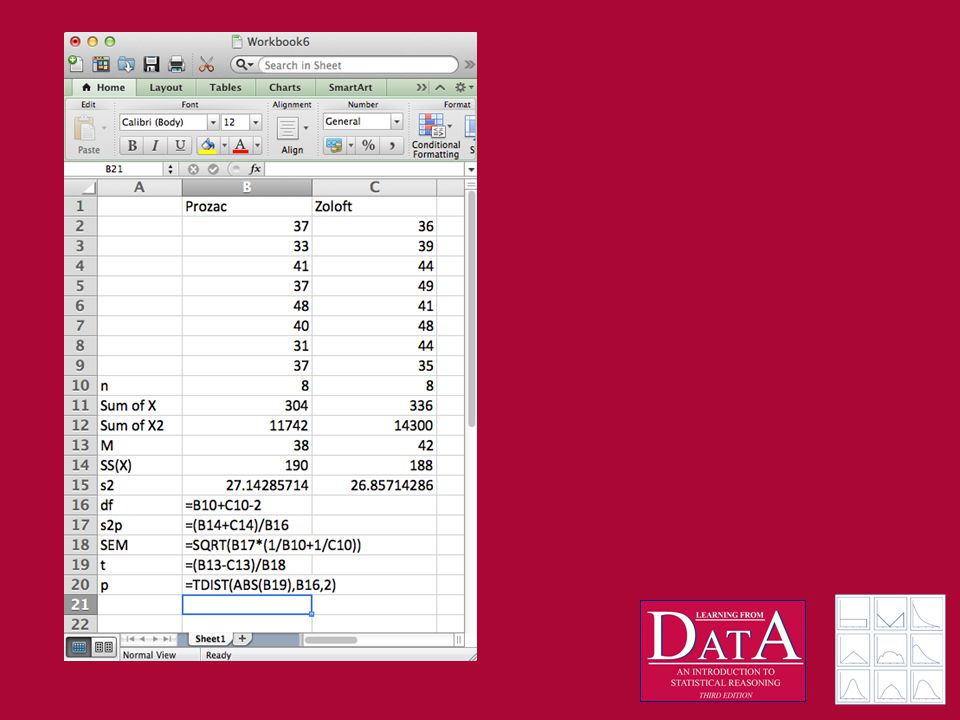The height and width of the screenshot is (720, 960).
Task: Print the workbook using printer icon
Action: 176,64
